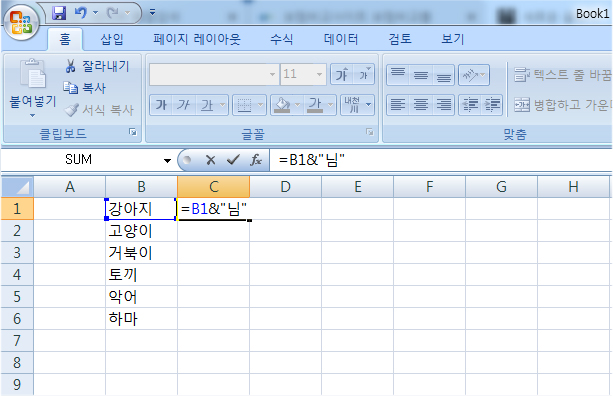This screenshot has height=396, width=613.
Task: Select cell B5 containing 악어
Action: [x=141, y=296]
